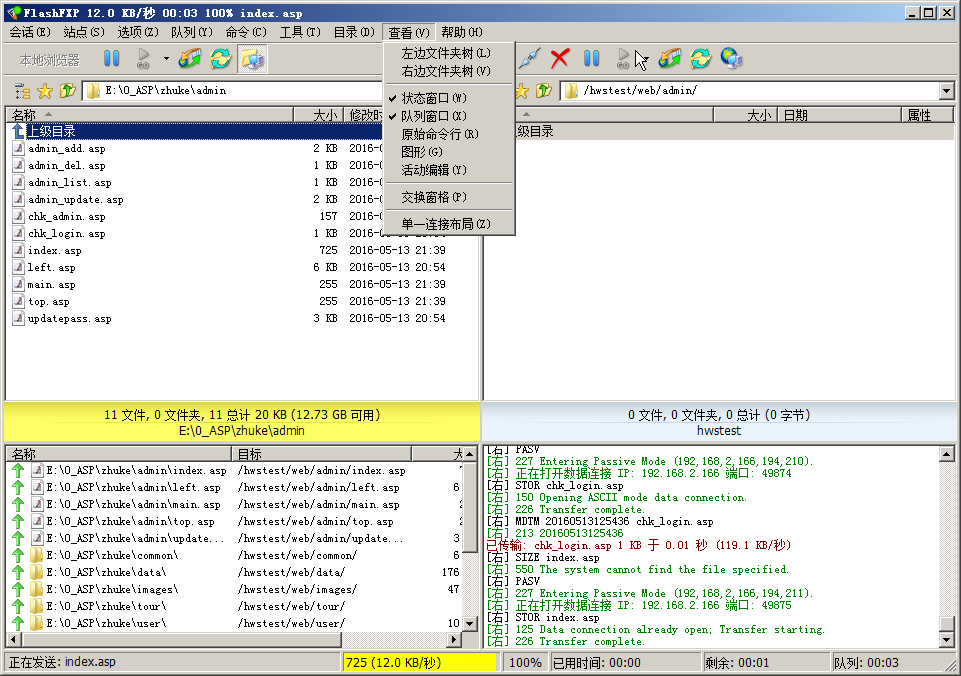Click the globe browser-switch icon in right toolbar
The height and width of the screenshot is (676, 961).
click(x=731, y=59)
